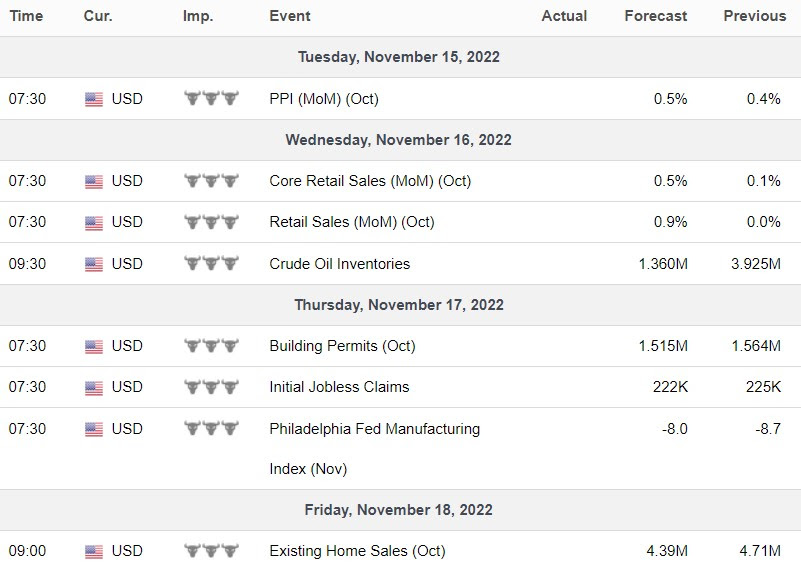801x566 pixels.
Task: Click bull importance icons for Philadelphia Fed row
Action: (x=211, y=429)
